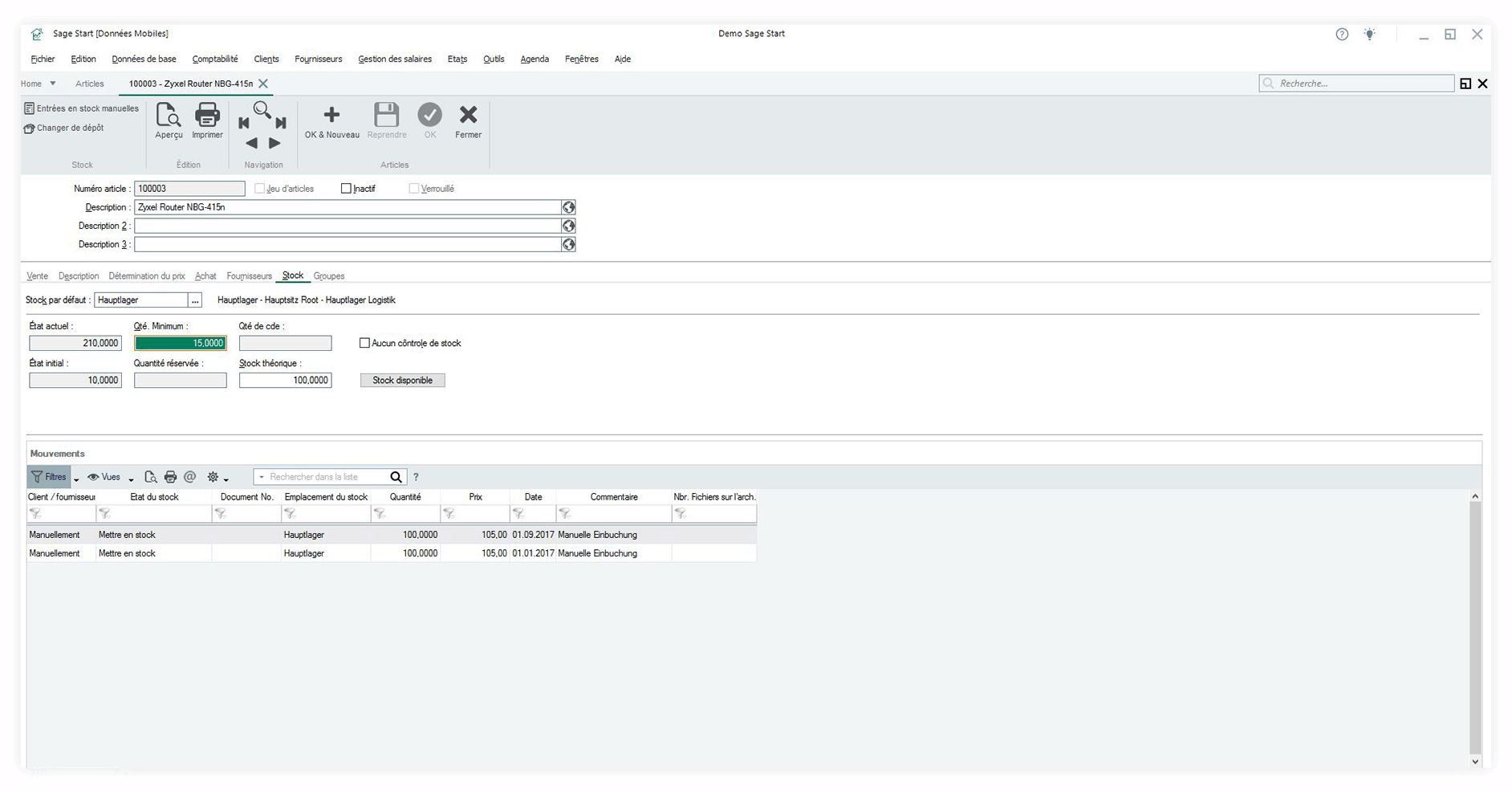Click the Stock théorique field
The image size is (1512, 791).
click(286, 381)
